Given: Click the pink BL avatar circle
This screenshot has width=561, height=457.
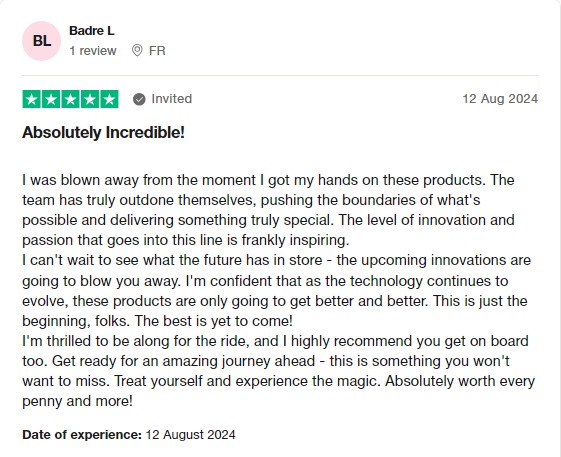Looking at the screenshot, I should click(42, 41).
